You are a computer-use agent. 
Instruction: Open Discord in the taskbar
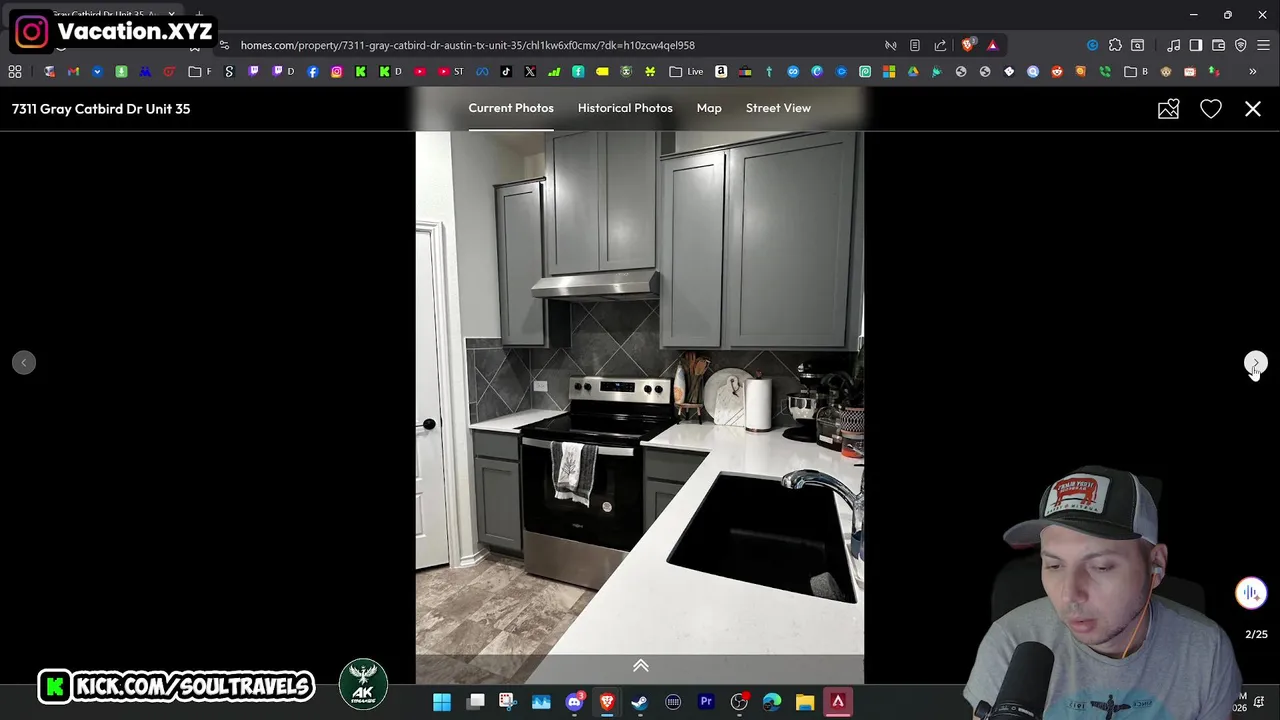pyautogui.click(x=574, y=702)
